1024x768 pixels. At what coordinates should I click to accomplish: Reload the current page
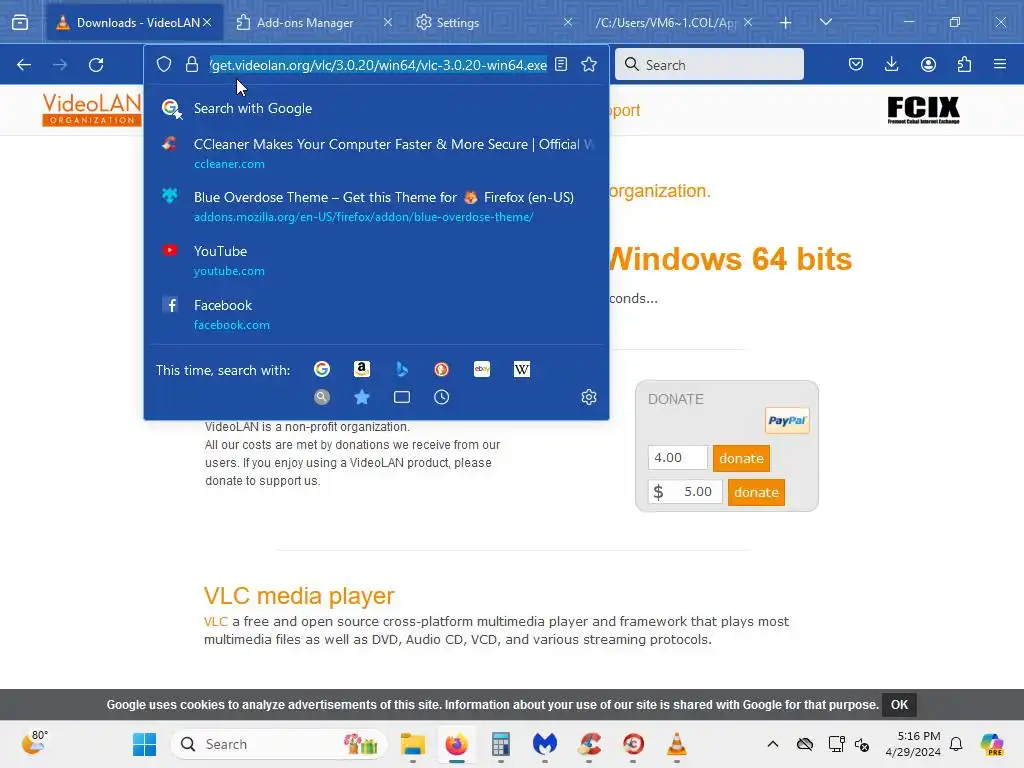coord(96,65)
